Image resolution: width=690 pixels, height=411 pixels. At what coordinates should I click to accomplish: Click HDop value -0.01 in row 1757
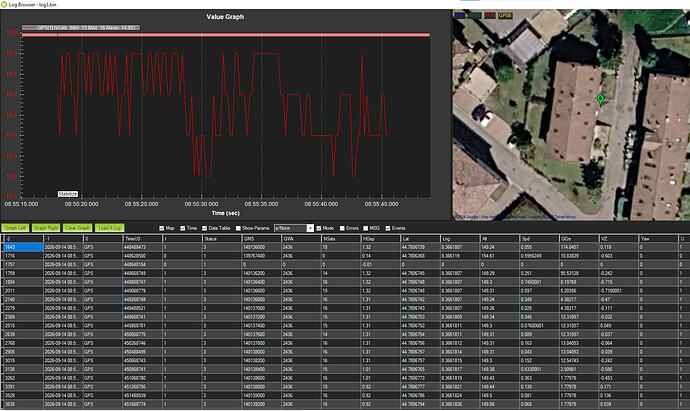367,264
